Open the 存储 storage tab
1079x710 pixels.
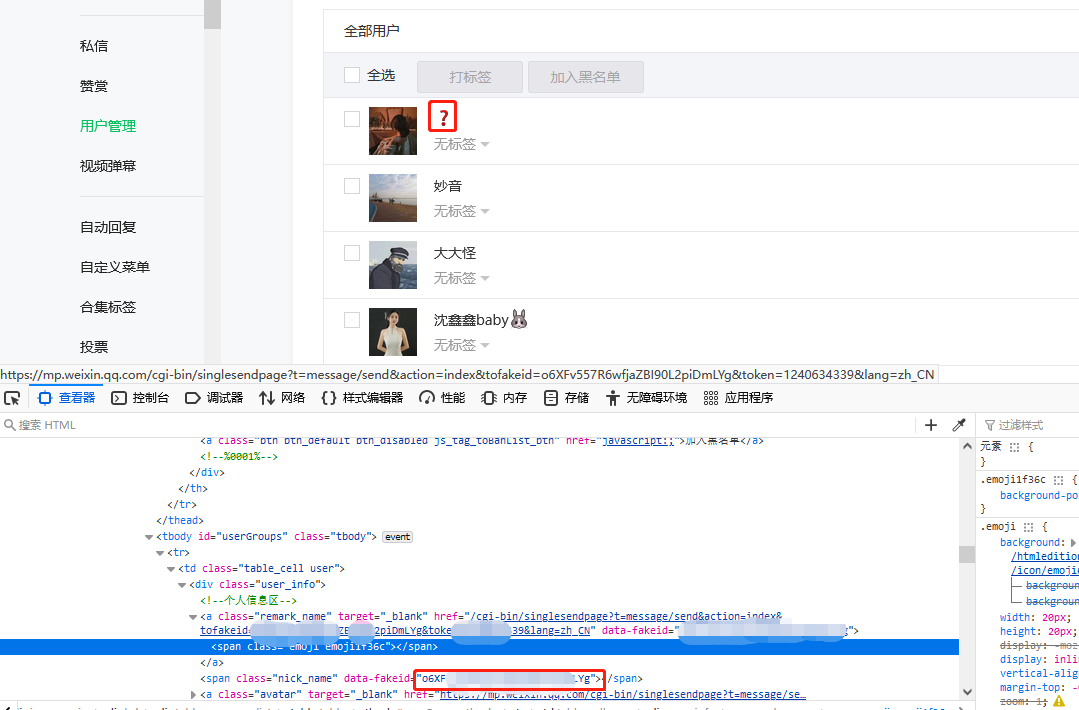click(566, 398)
